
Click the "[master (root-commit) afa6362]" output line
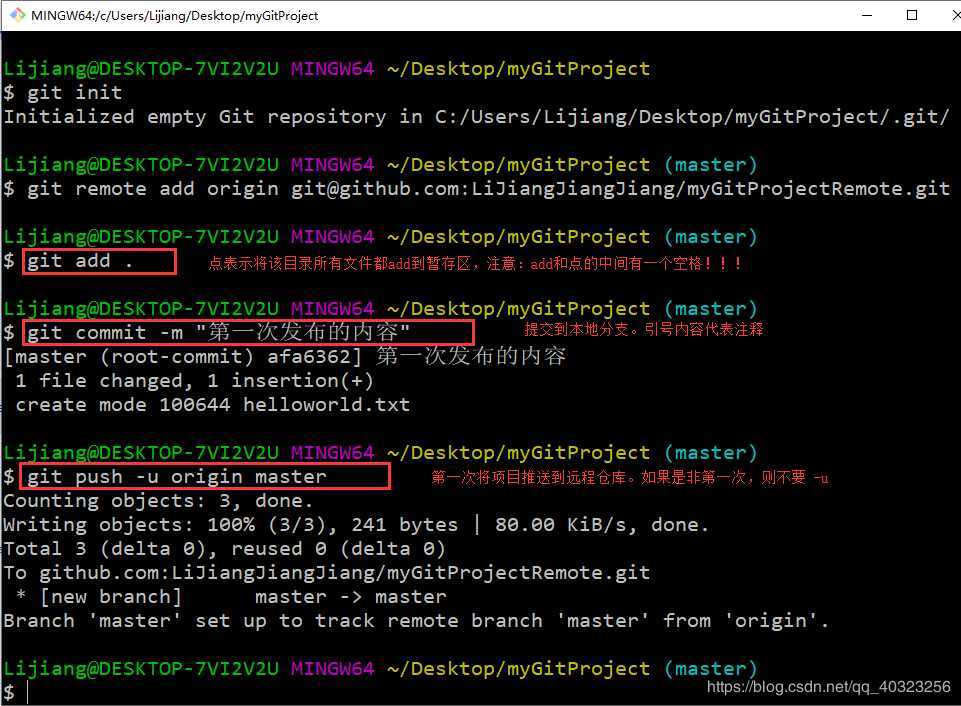tap(285, 356)
